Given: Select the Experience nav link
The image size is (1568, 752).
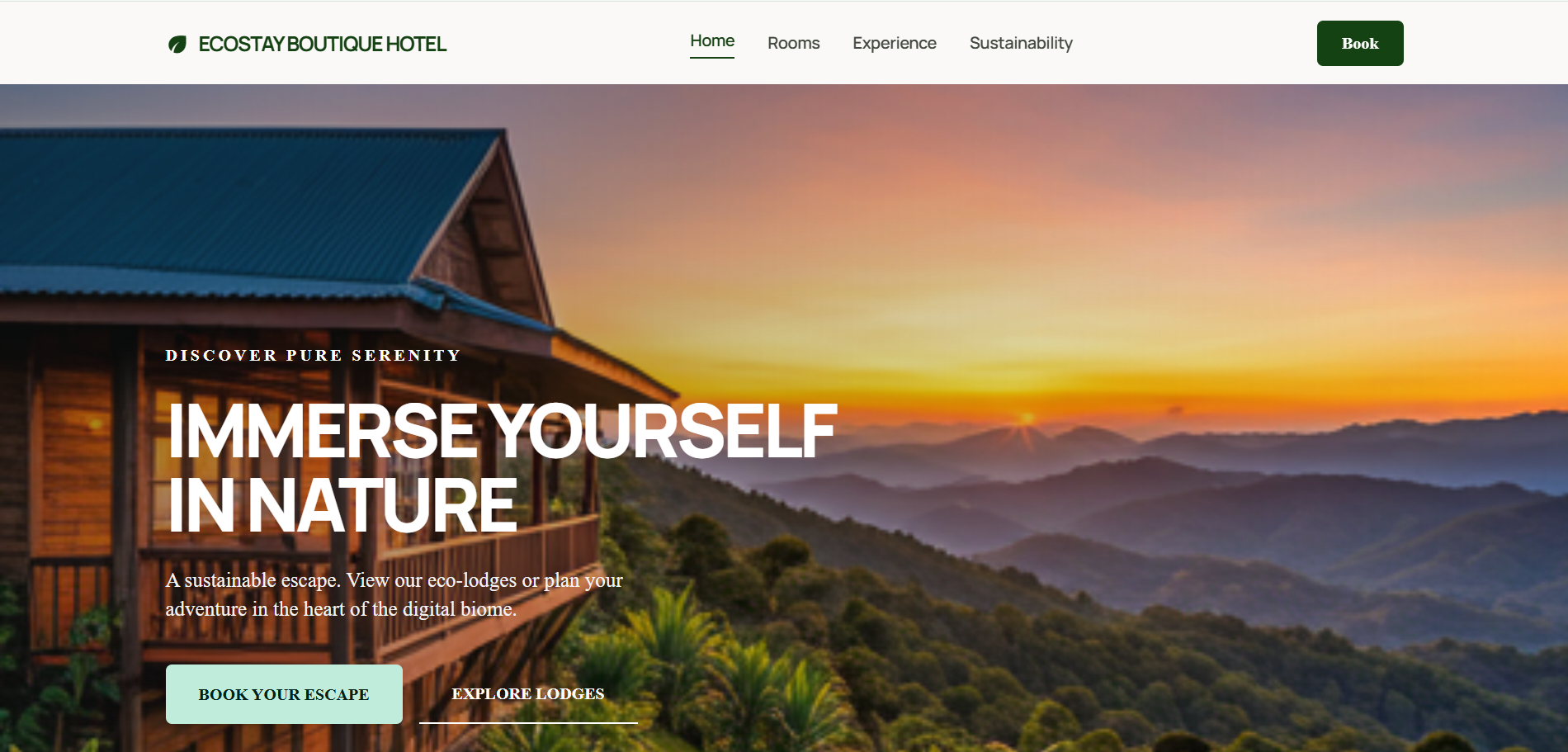Looking at the screenshot, I should coord(895,43).
